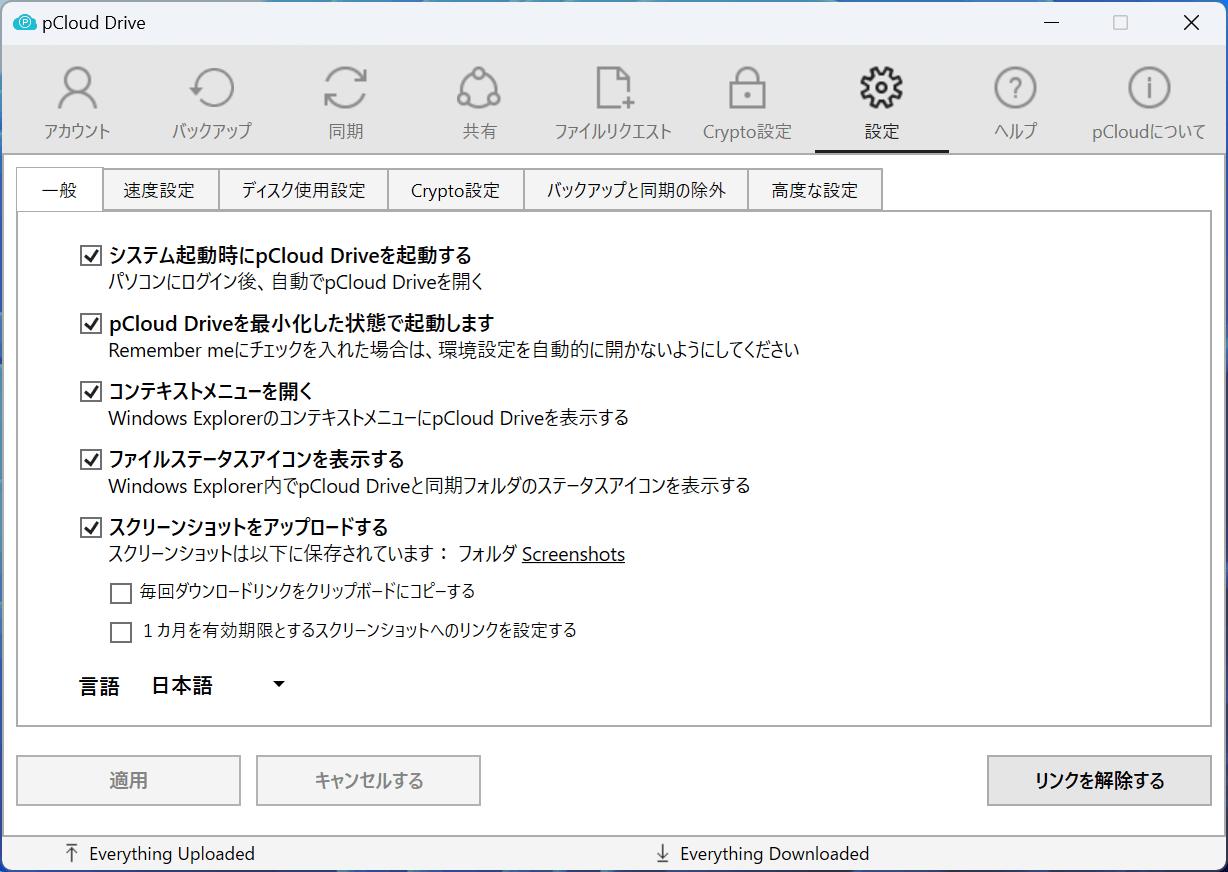Screen dimensions: 1228x872
Task: Click the Everything Uploaded status text
Action: click(x=172, y=854)
